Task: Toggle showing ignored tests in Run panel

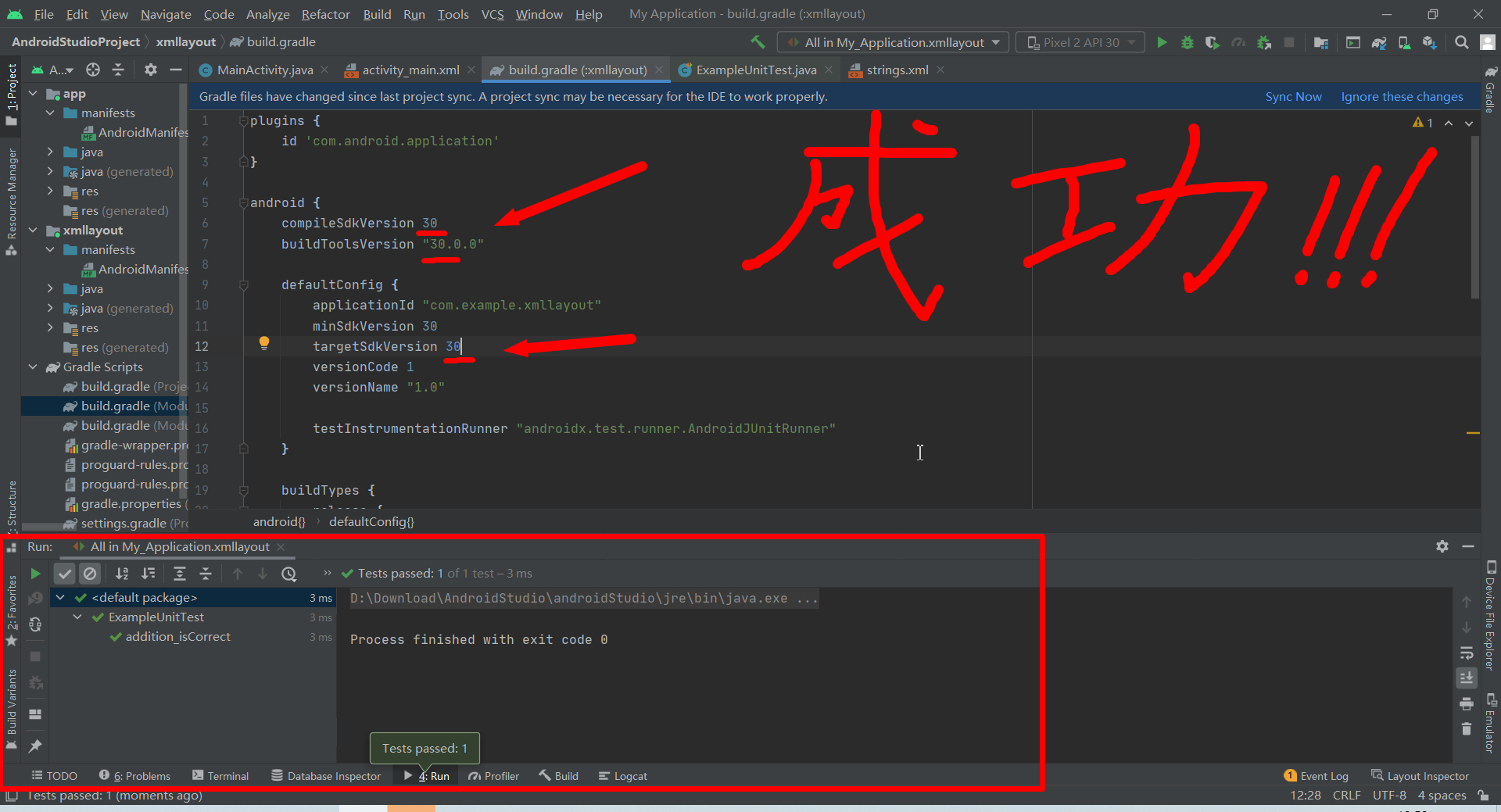Action: (x=90, y=573)
